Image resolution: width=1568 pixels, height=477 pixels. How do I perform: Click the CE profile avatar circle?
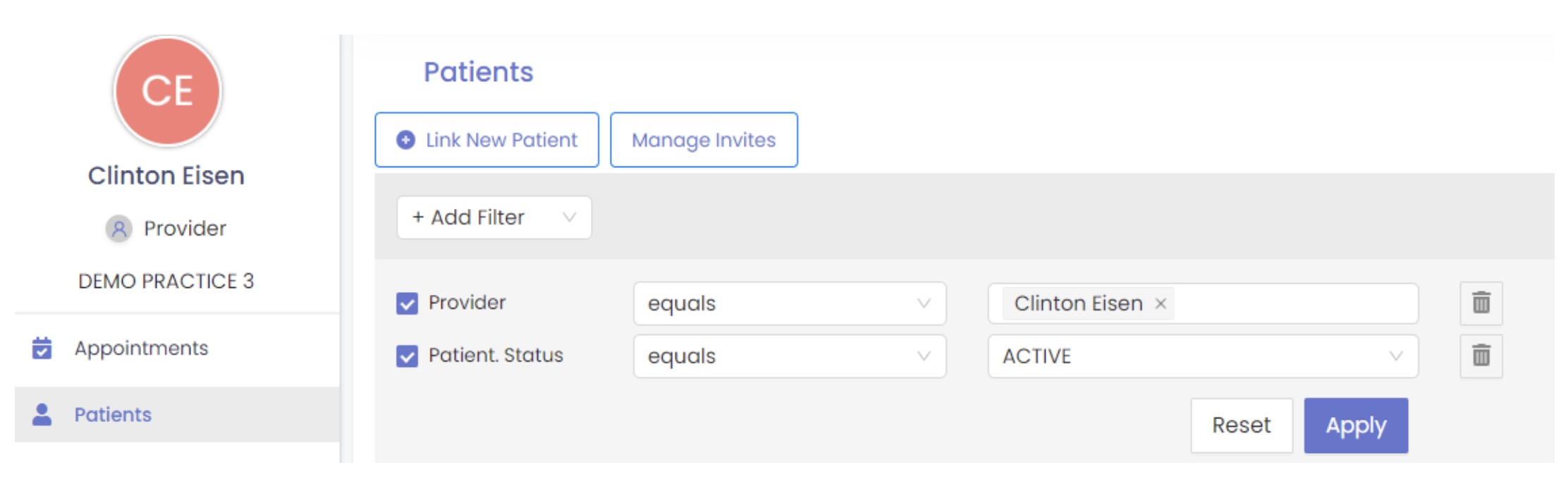click(168, 91)
